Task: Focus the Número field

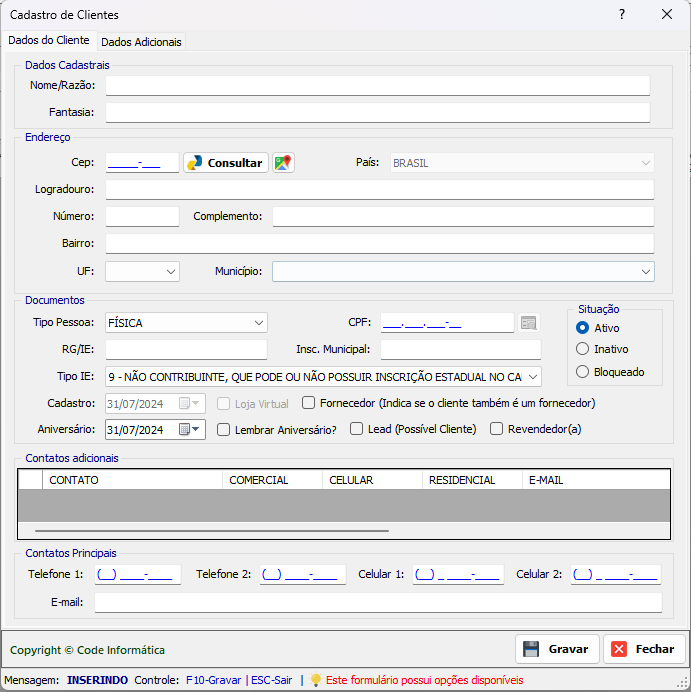Action: click(142, 216)
